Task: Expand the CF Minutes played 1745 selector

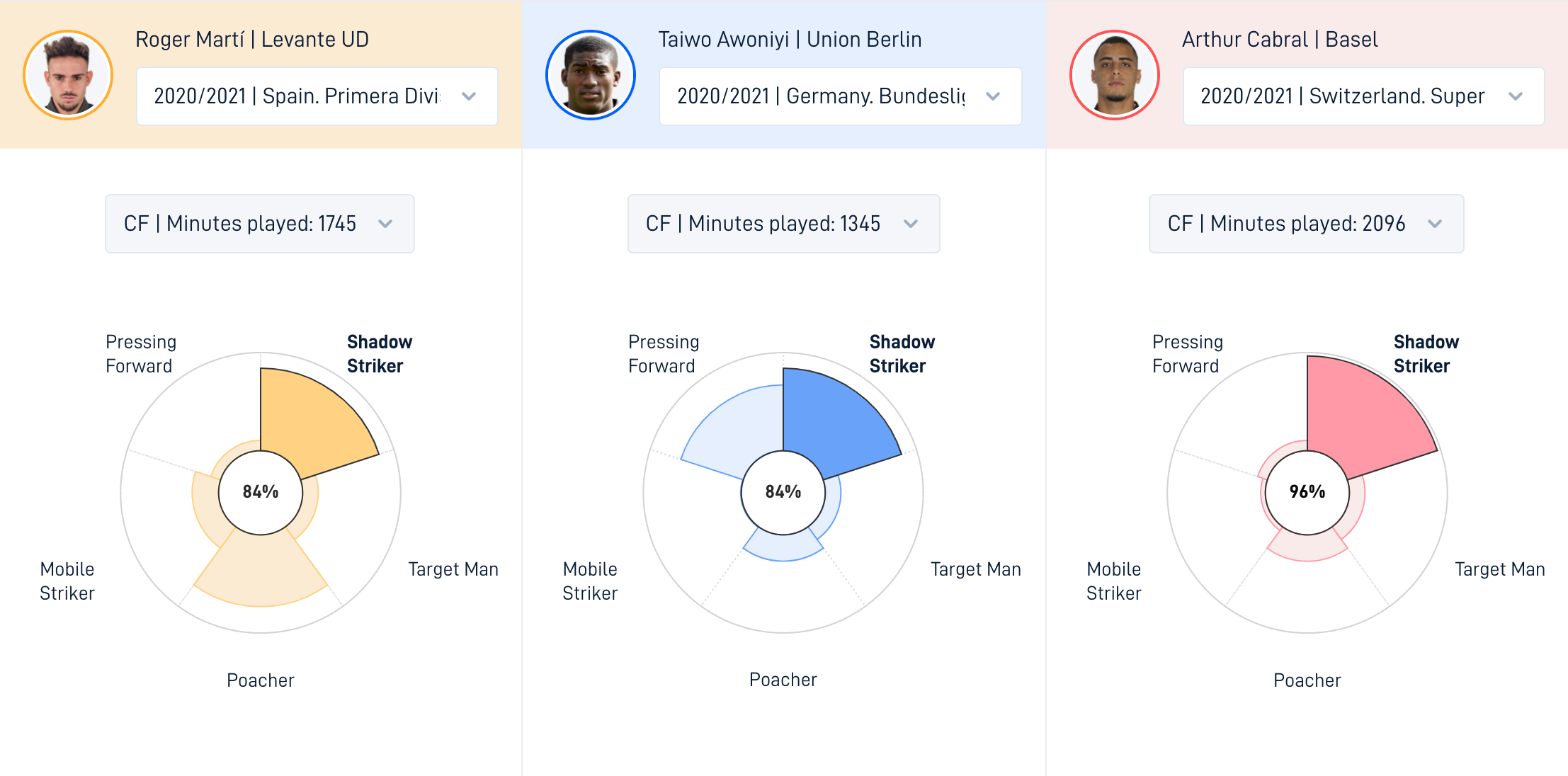Action: point(260,224)
